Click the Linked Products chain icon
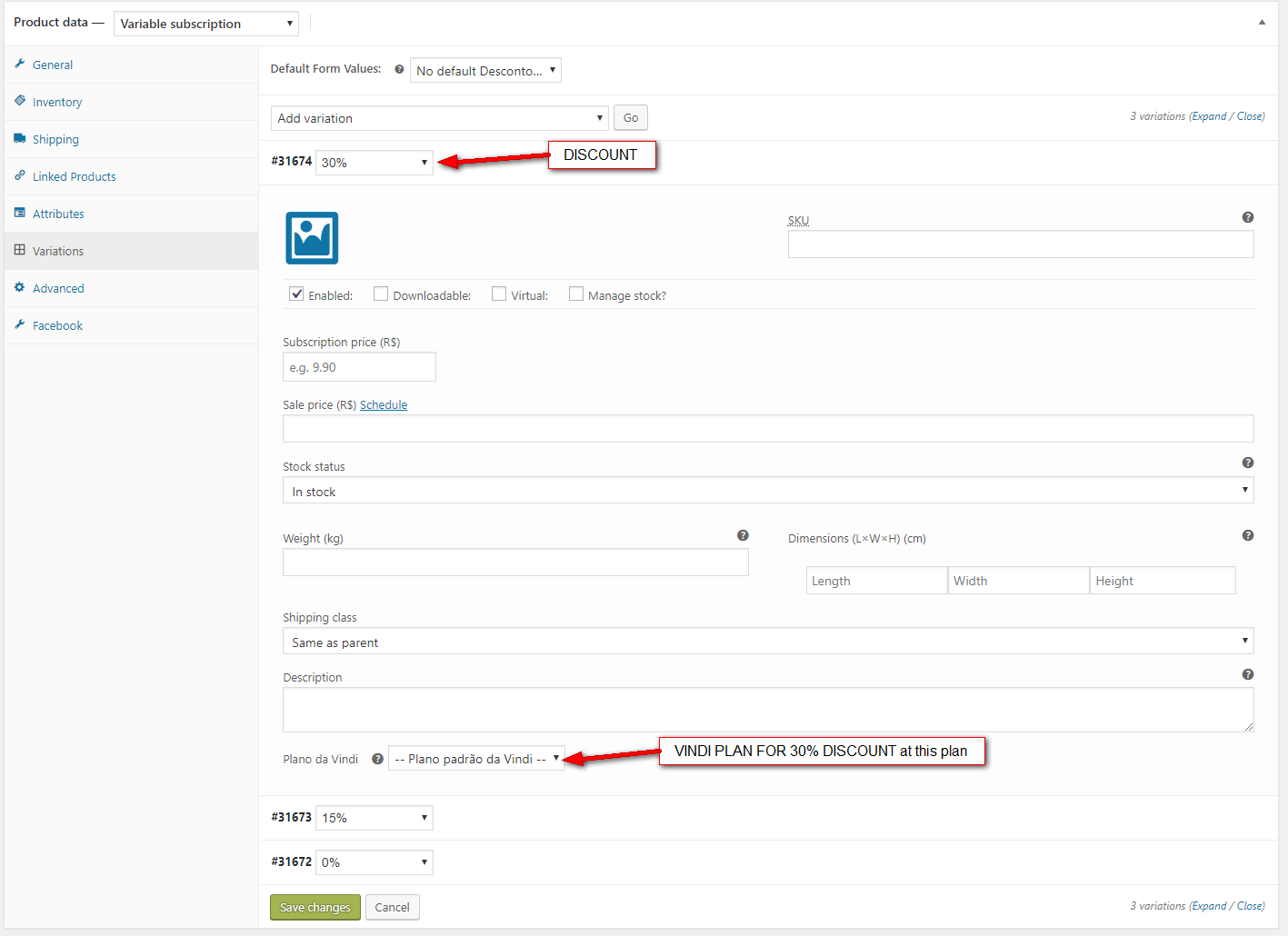1288x936 pixels. point(20,175)
